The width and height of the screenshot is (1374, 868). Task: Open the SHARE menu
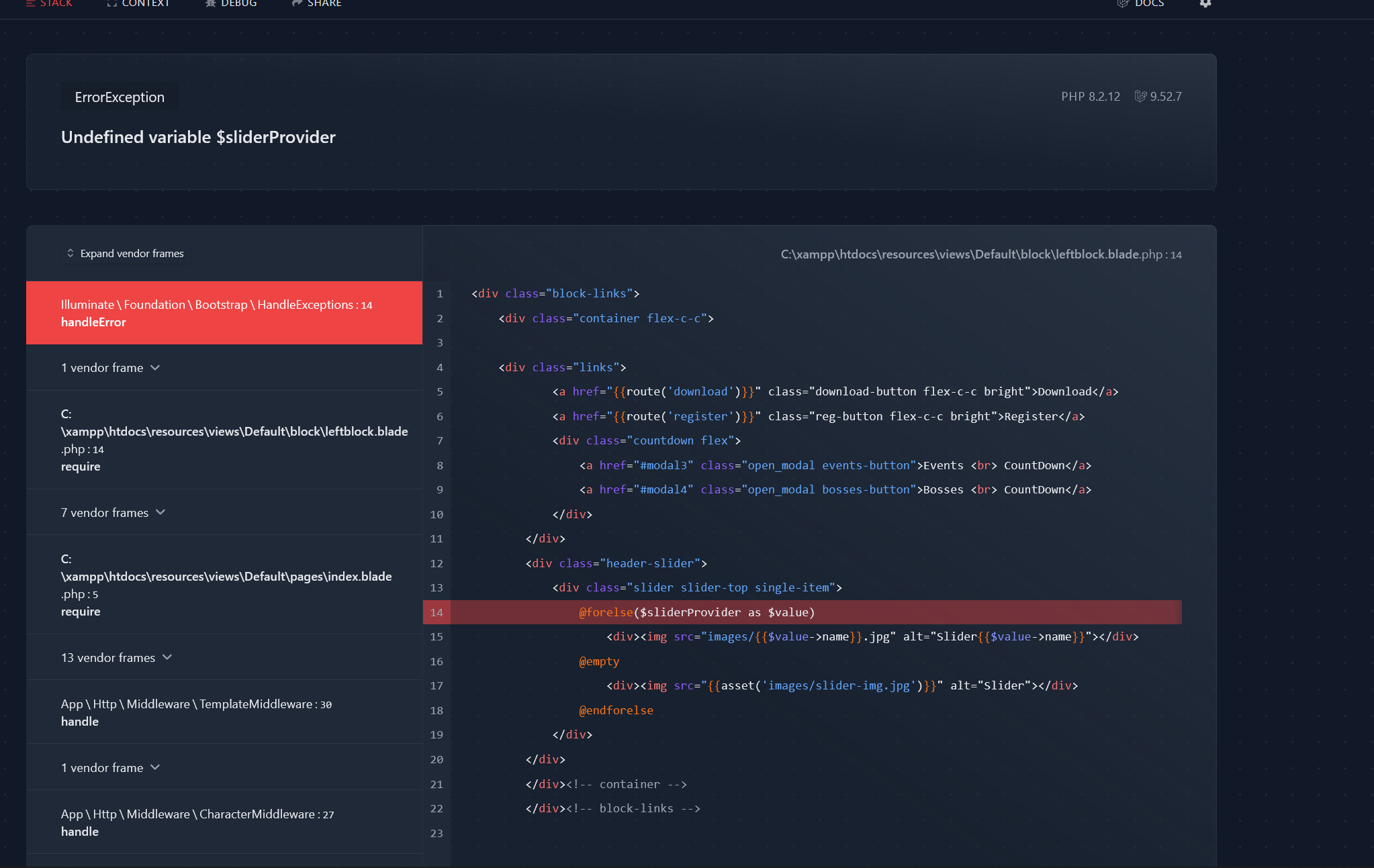point(316,3)
